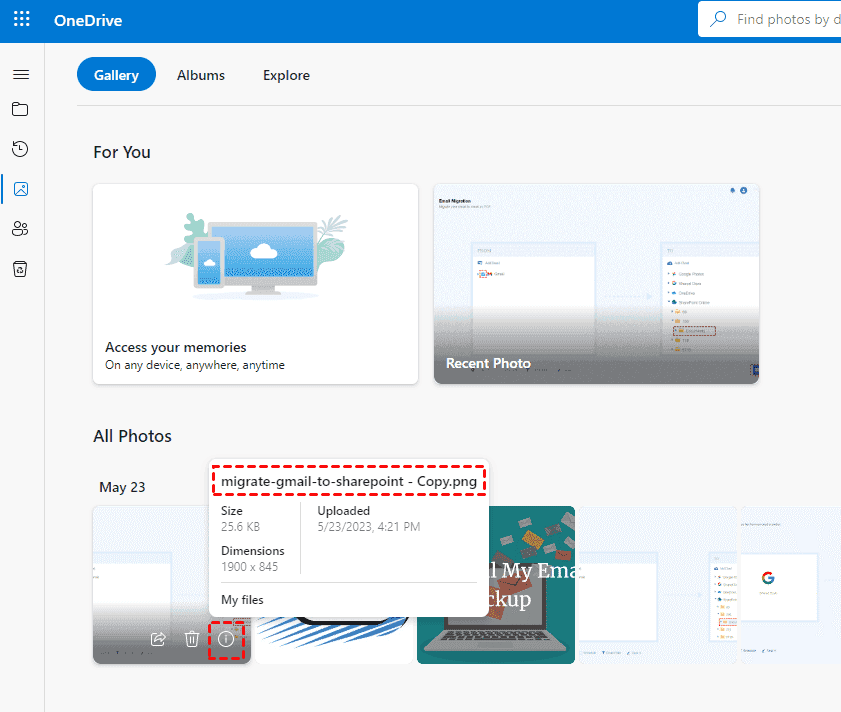Click the search magnifier icon
Viewport: 841px width, 712px height.
pos(718,19)
